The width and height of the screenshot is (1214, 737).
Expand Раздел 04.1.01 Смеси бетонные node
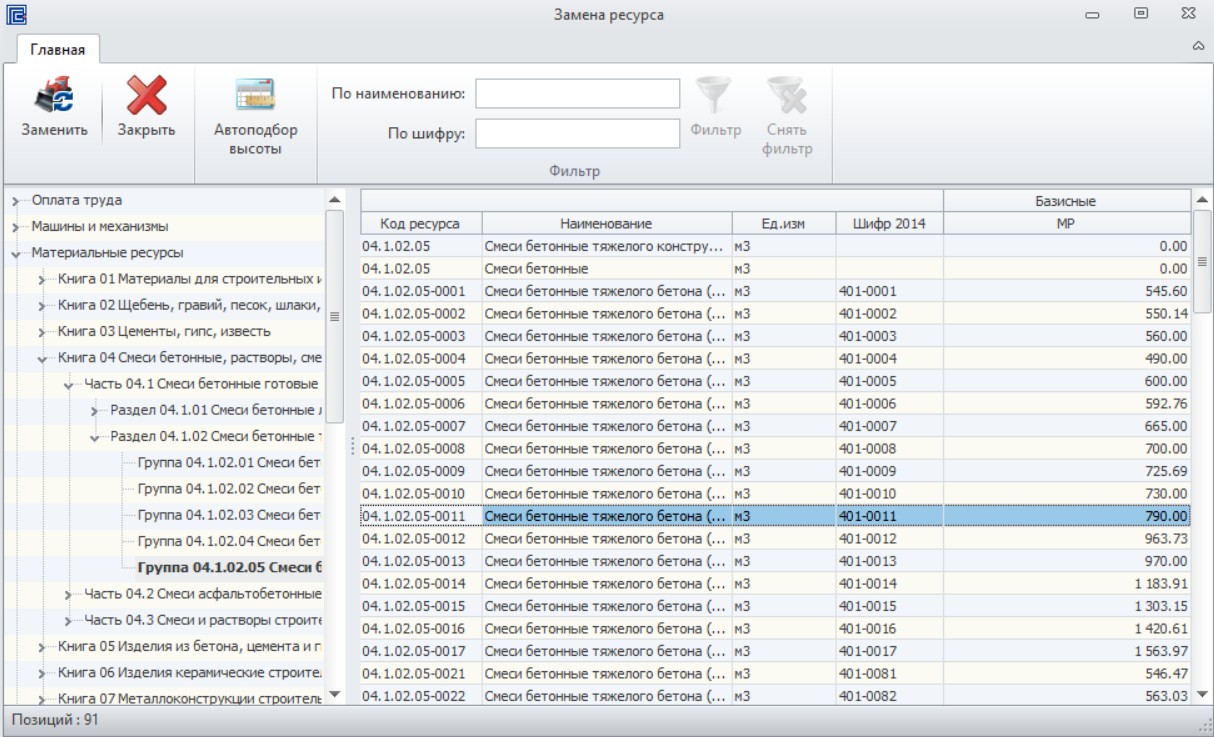pos(94,411)
